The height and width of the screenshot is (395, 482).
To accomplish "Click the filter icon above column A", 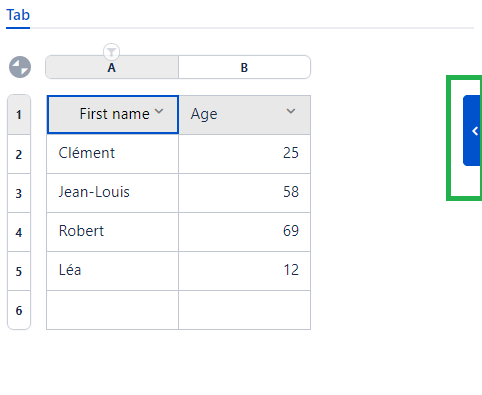I will click(x=111, y=52).
